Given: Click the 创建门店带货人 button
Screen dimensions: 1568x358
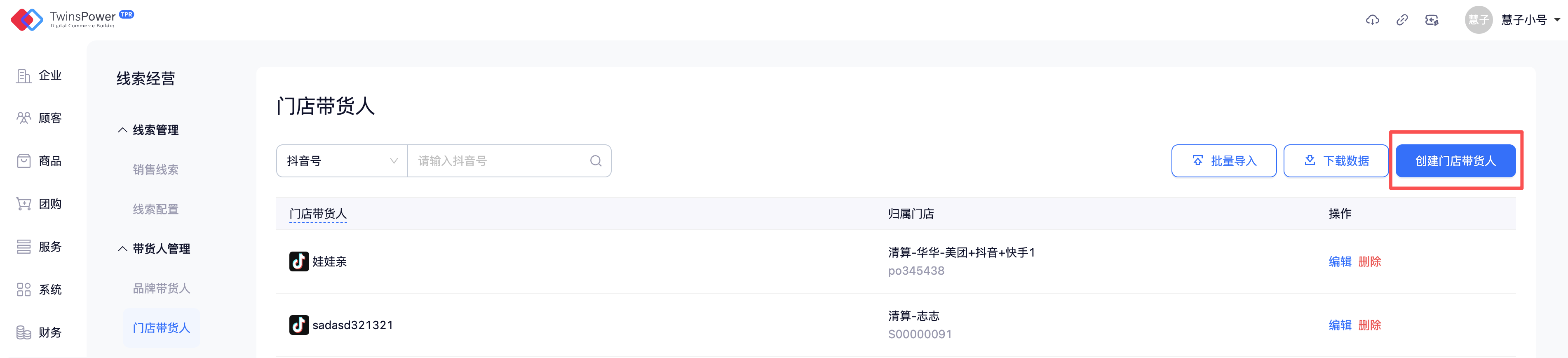Looking at the screenshot, I should 1455,161.
